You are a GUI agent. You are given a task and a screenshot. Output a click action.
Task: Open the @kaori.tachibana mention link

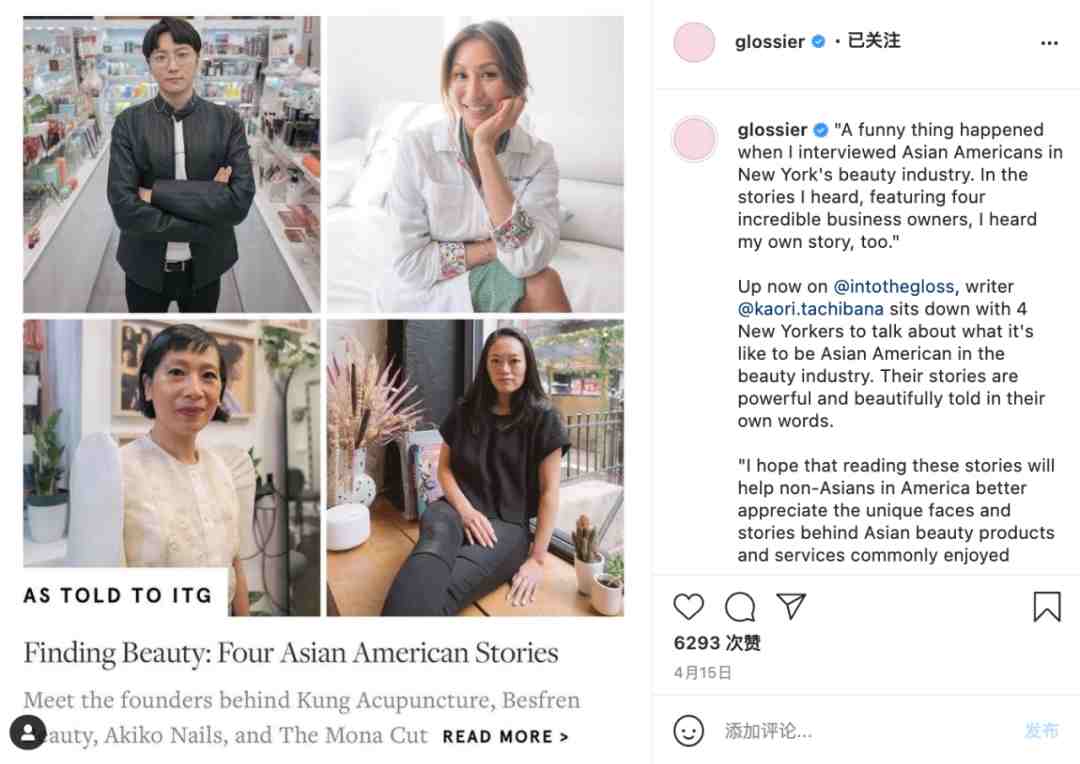[x=811, y=309]
